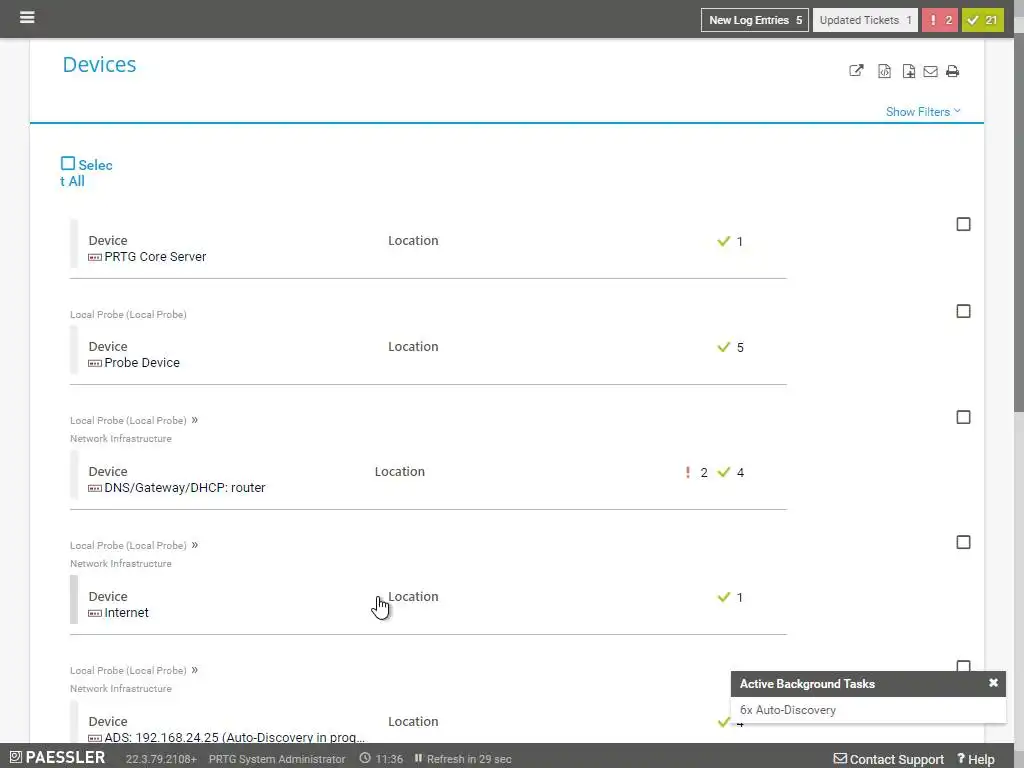Open PRTG Core Server device
The height and width of the screenshot is (768, 1024).
[x=155, y=257]
